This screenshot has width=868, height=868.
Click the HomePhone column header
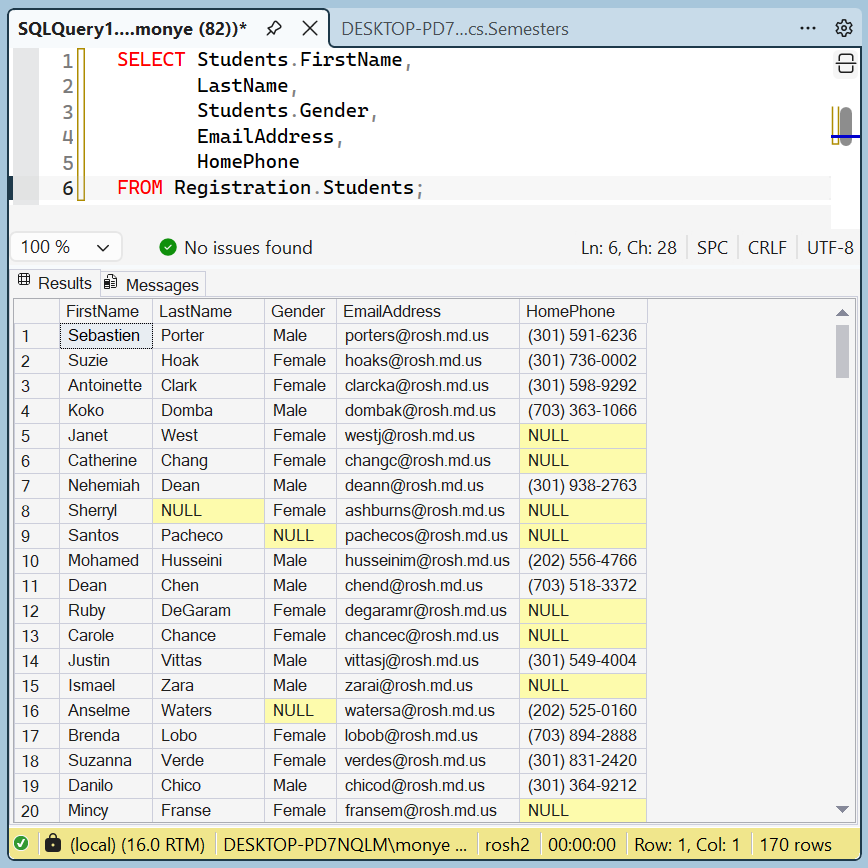click(x=583, y=311)
